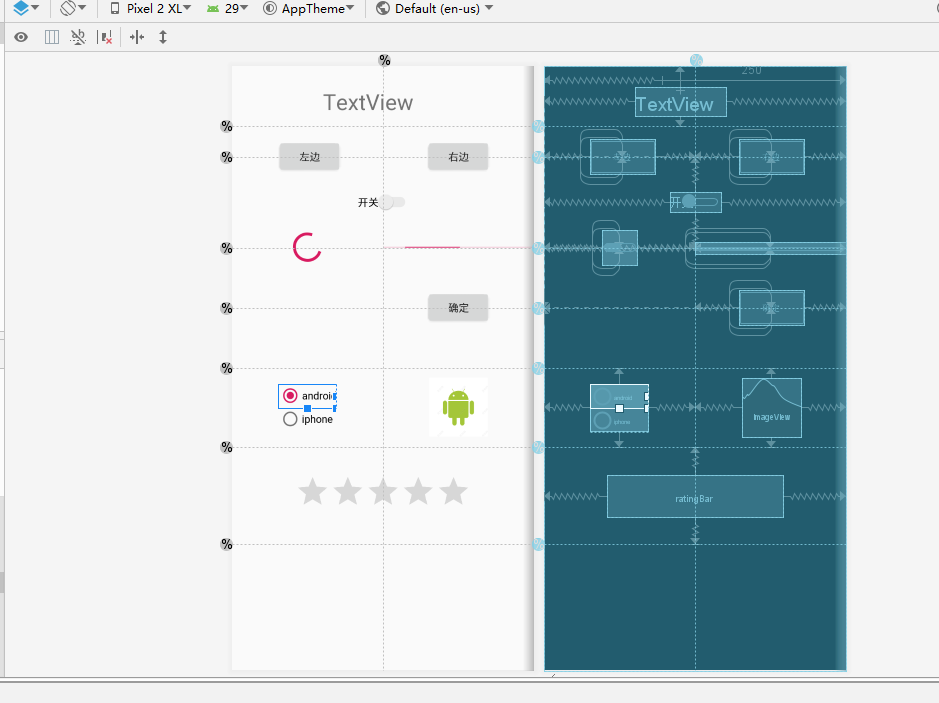Click the first star in rating bar
This screenshot has width=939, height=703.
pyautogui.click(x=313, y=492)
